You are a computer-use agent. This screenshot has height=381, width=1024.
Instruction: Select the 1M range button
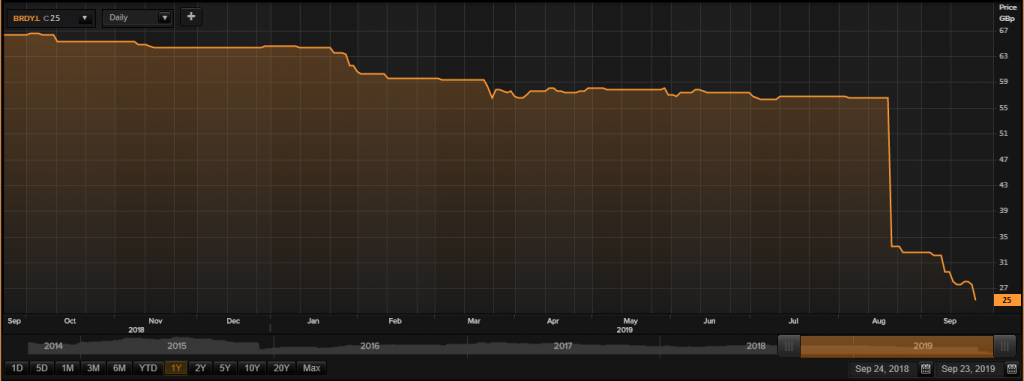[x=67, y=369]
